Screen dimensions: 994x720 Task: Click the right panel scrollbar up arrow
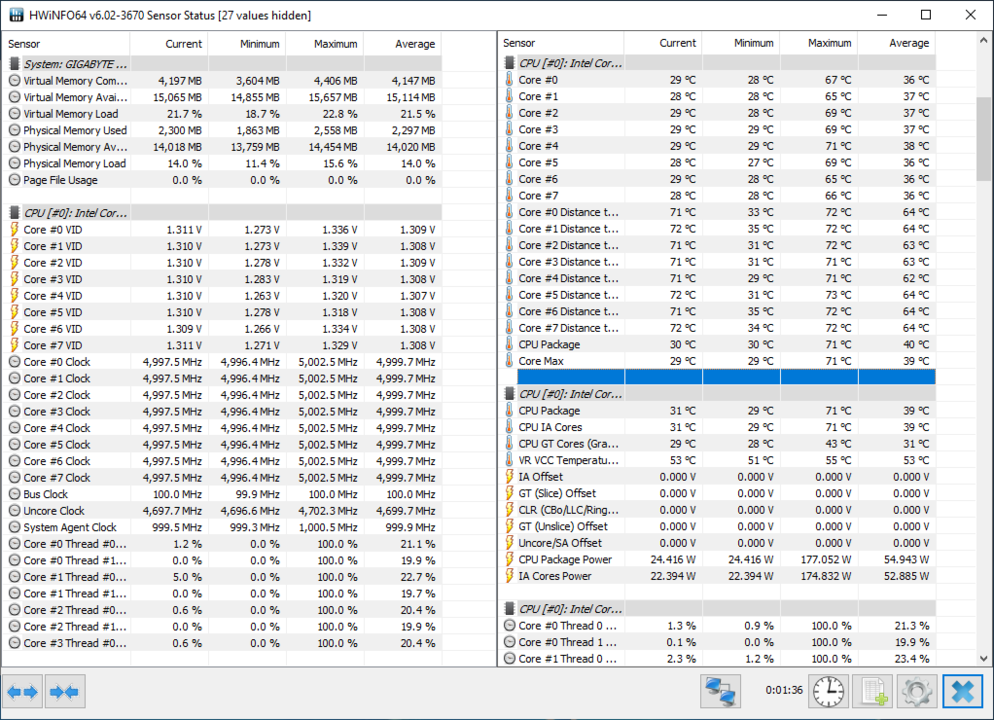point(983,40)
